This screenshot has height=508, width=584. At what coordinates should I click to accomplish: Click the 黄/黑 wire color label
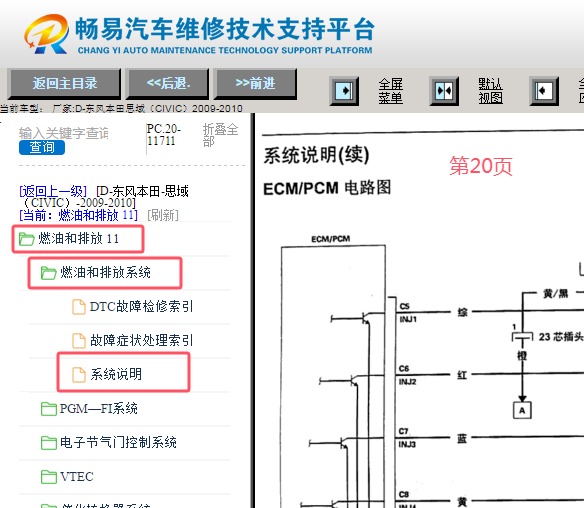(x=555, y=293)
